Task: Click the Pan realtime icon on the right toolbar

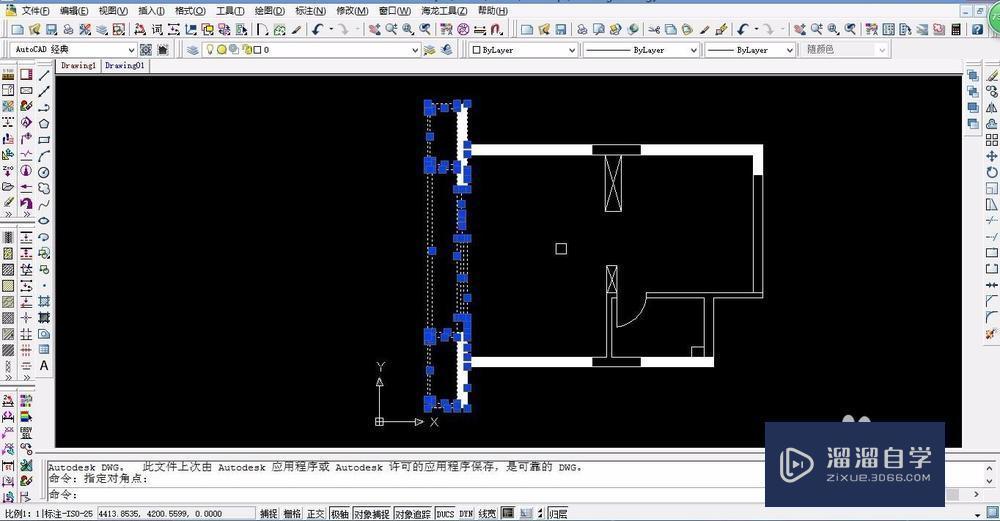Action: pos(800,29)
